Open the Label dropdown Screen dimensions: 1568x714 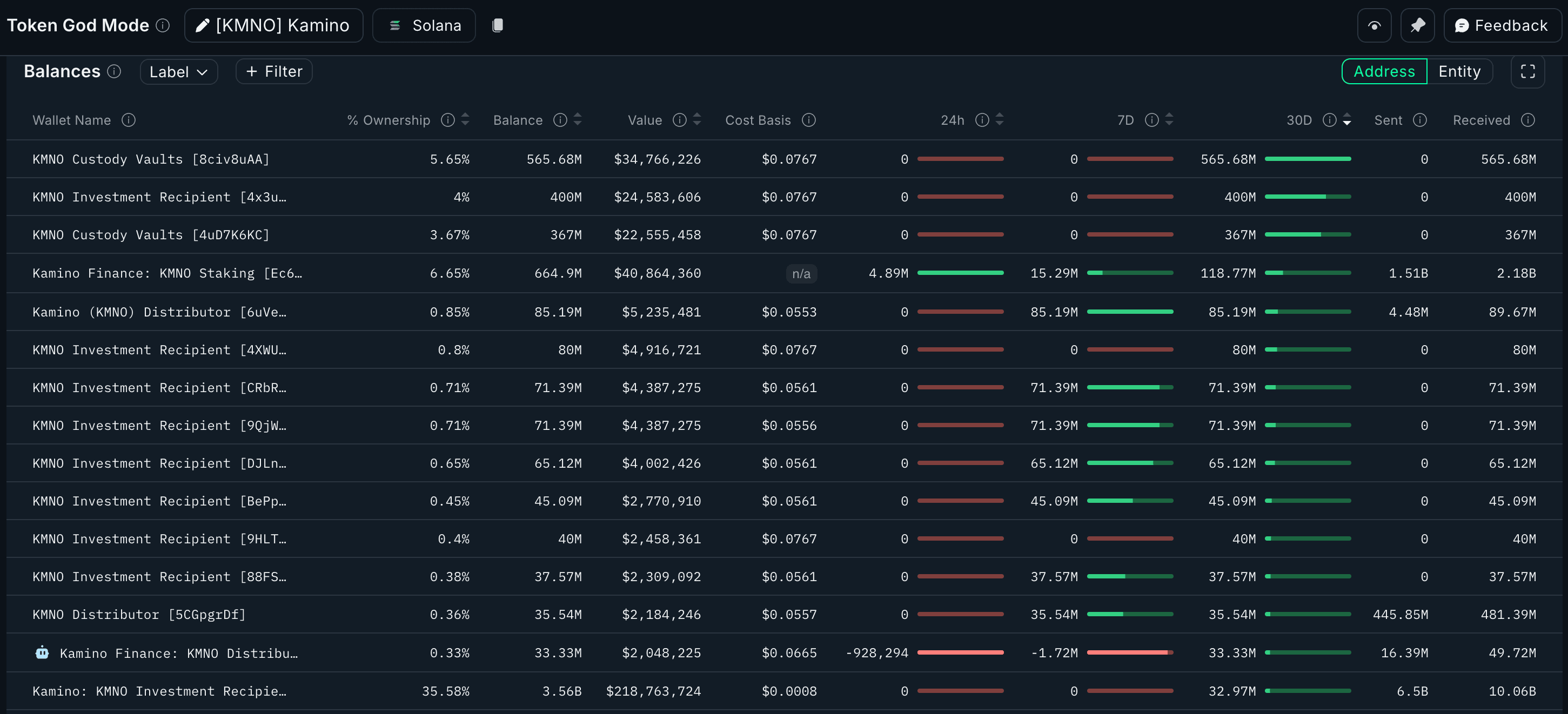coord(178,71)
